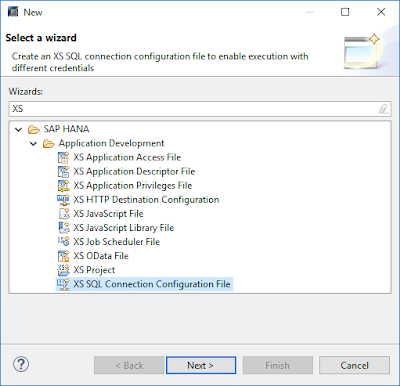
Task: Clear the wizard filter text with eraser icon
Action: pyautogui.click(x=384, y=109)
